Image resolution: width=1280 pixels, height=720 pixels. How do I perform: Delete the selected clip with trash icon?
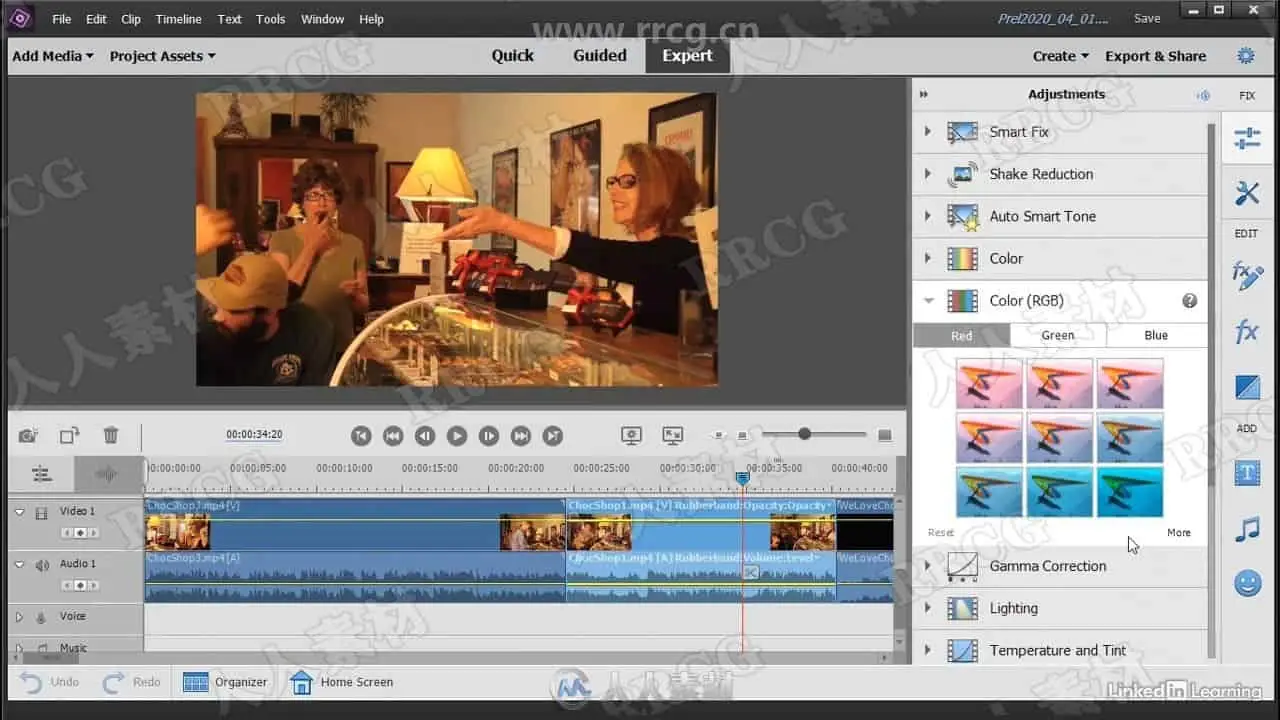pyautogui.click(x=111, y=435)
